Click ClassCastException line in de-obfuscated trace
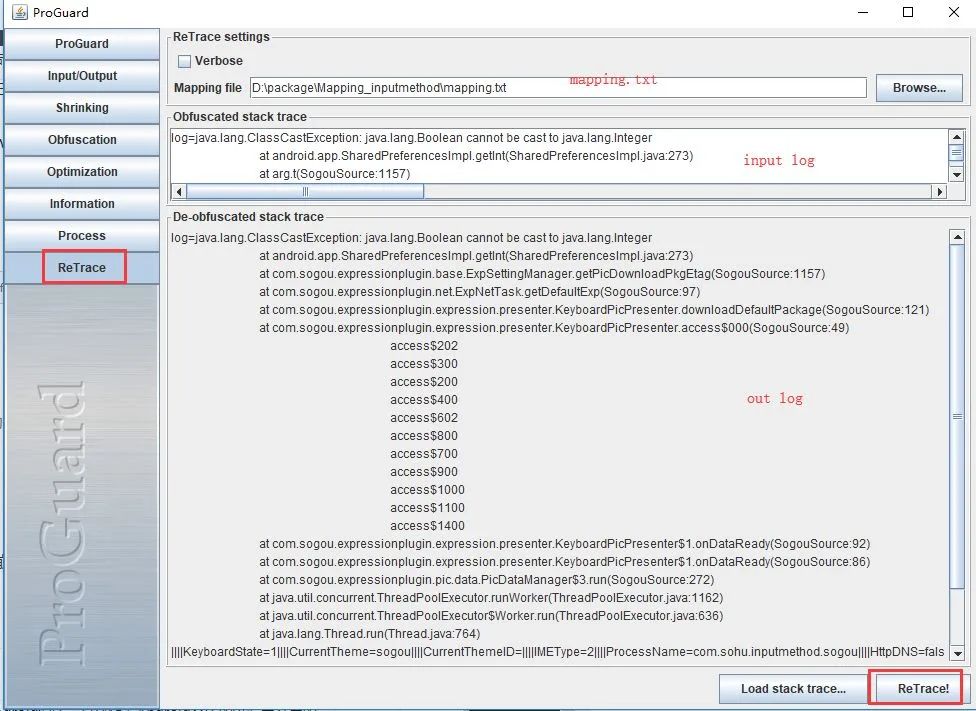Viewport: 976px width, 711px height. coord(411,238)
